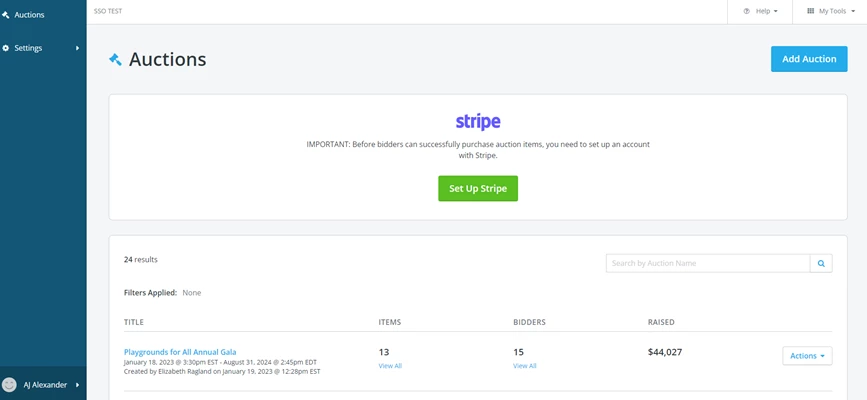Image resolution: width=867 pixels, height=400 pixels.
Task: Click the Settings gear icon in sidebar
Action: click(6, 48)
